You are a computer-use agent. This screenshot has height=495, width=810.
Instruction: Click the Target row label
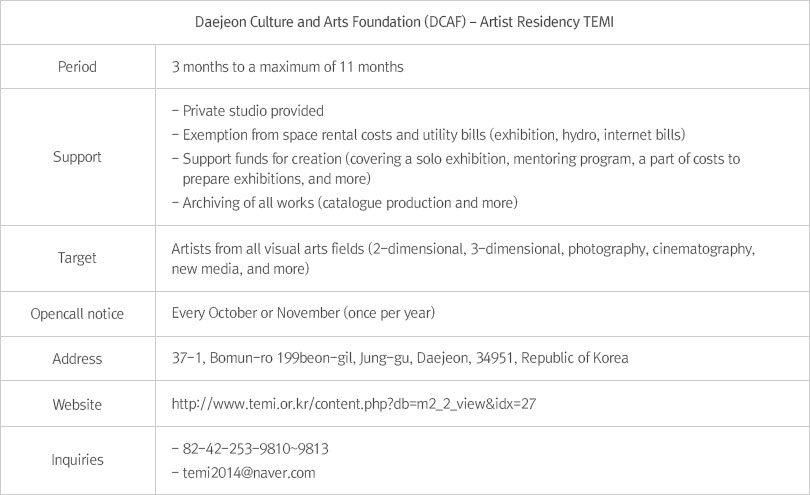click(77, 257)
